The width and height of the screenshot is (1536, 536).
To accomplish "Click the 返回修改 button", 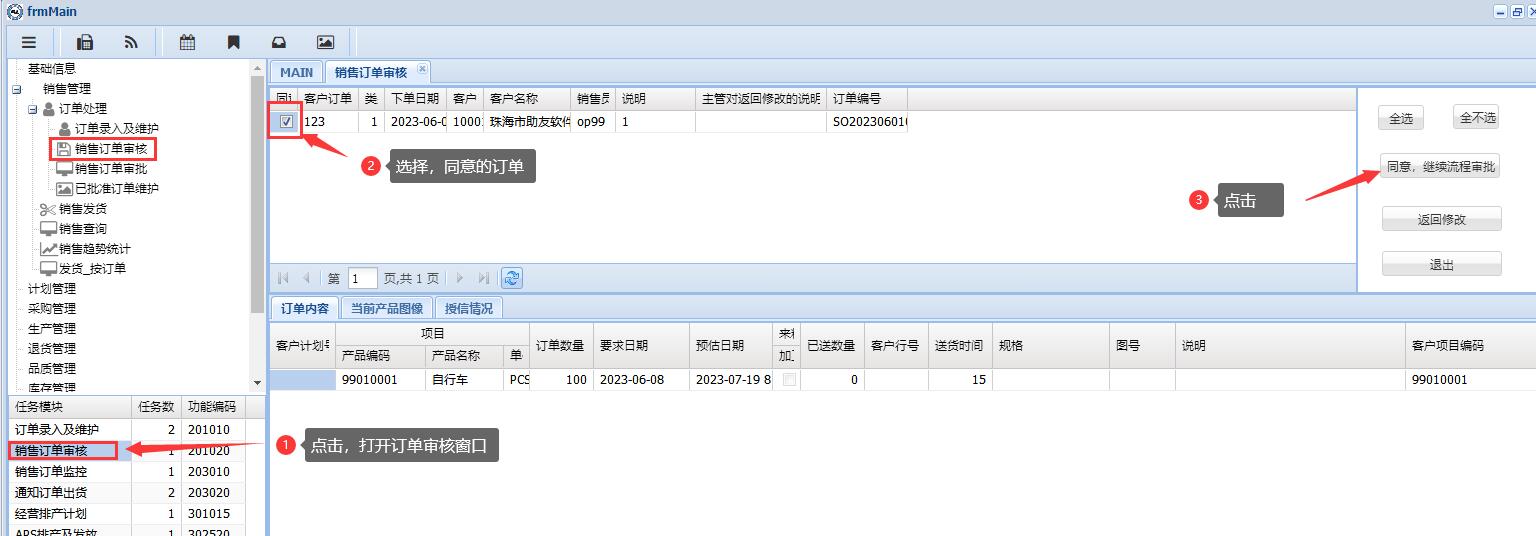I will (1441, 219).
